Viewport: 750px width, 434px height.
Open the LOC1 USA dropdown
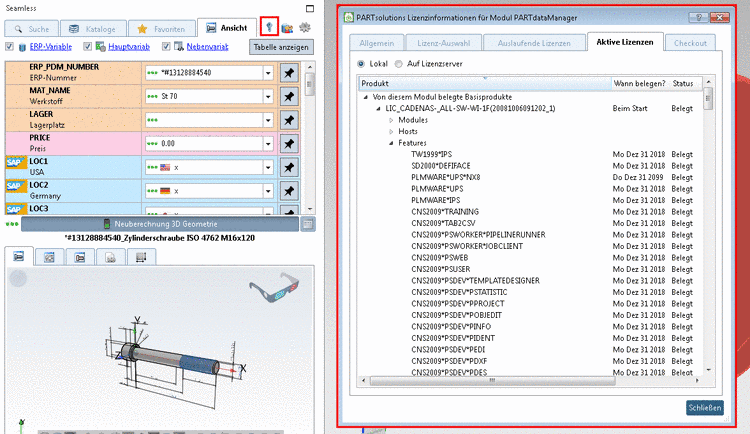(268, 167)
